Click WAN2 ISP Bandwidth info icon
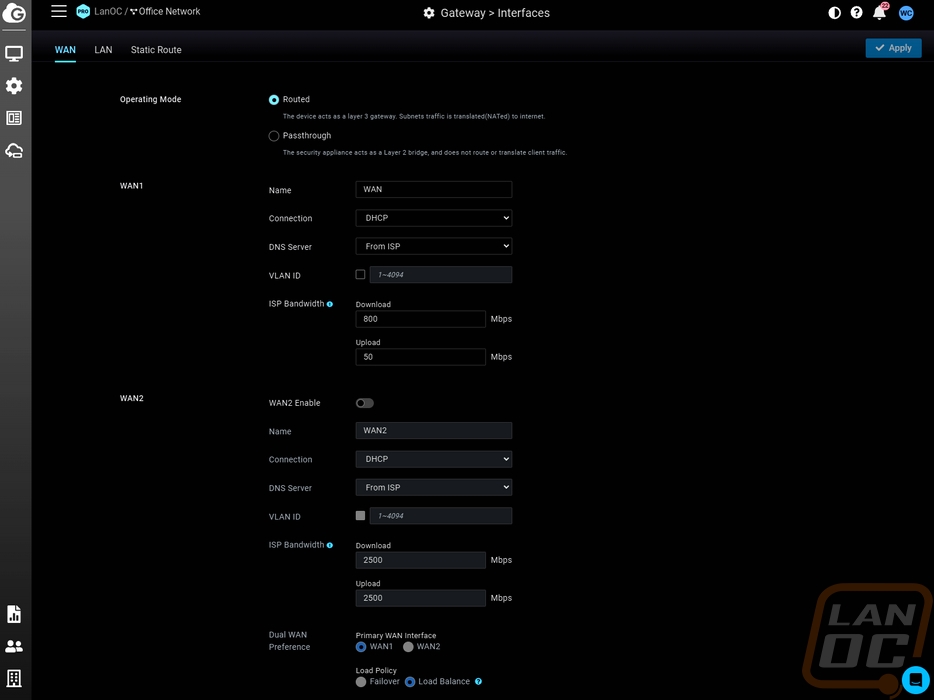This screenshot has height=700, width=934. 330,545
